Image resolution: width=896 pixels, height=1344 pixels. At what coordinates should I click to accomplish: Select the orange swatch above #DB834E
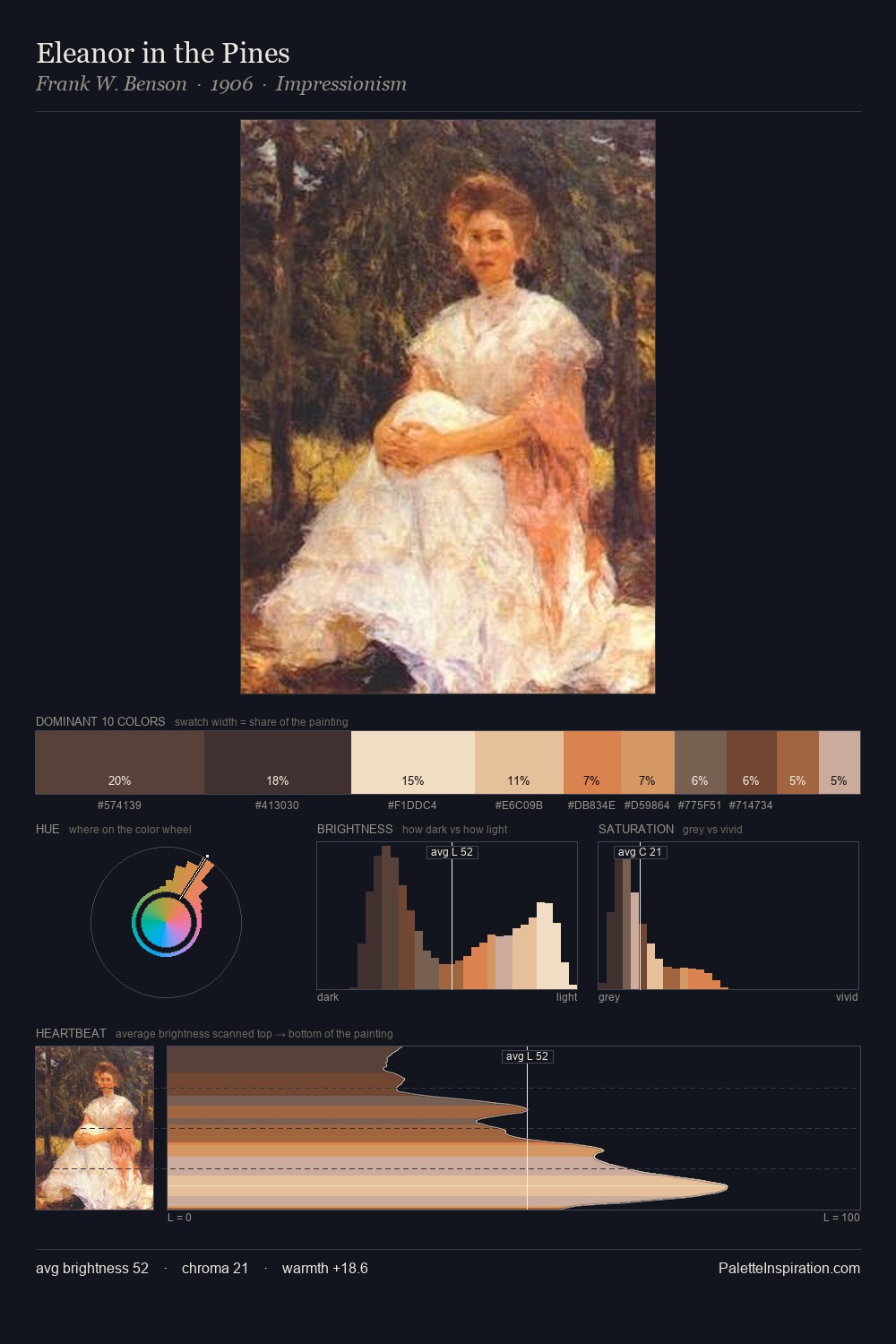click(x=591, y=762)
